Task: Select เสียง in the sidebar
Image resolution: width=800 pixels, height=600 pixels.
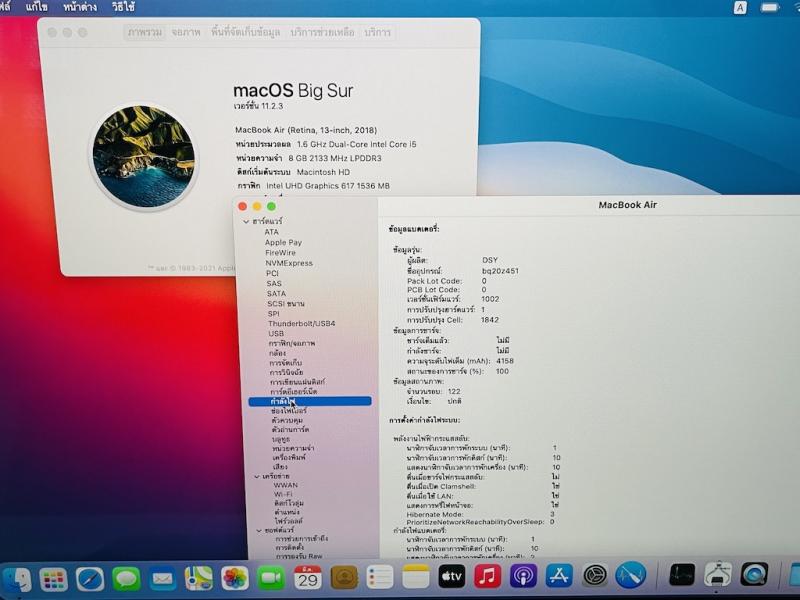Action: tap(280, 466)
